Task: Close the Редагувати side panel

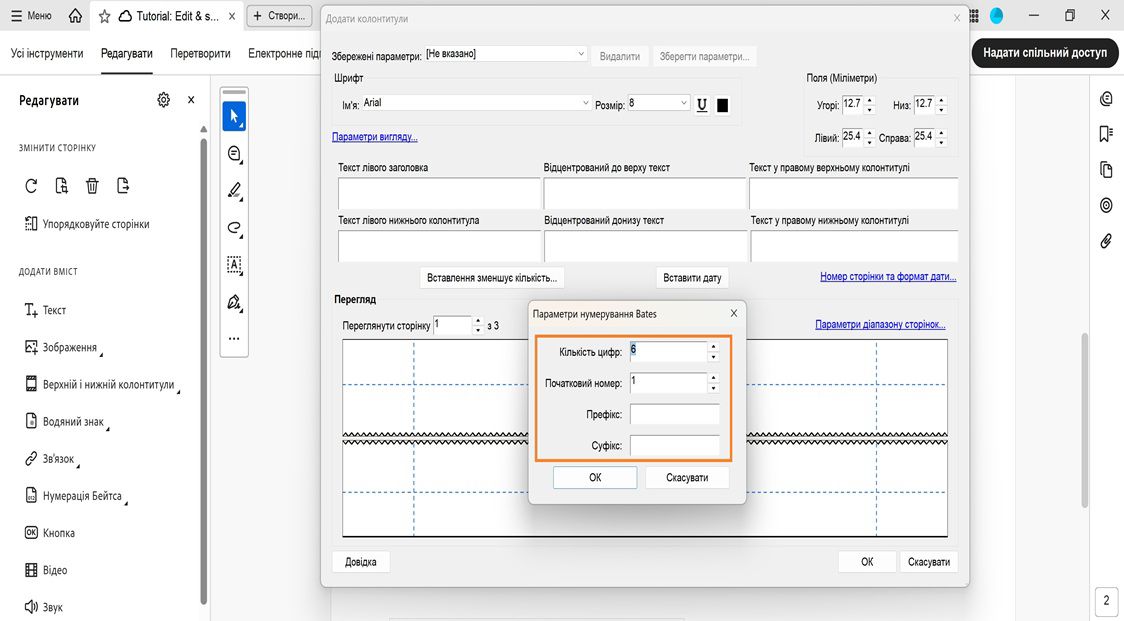Action: coord(191,100)
